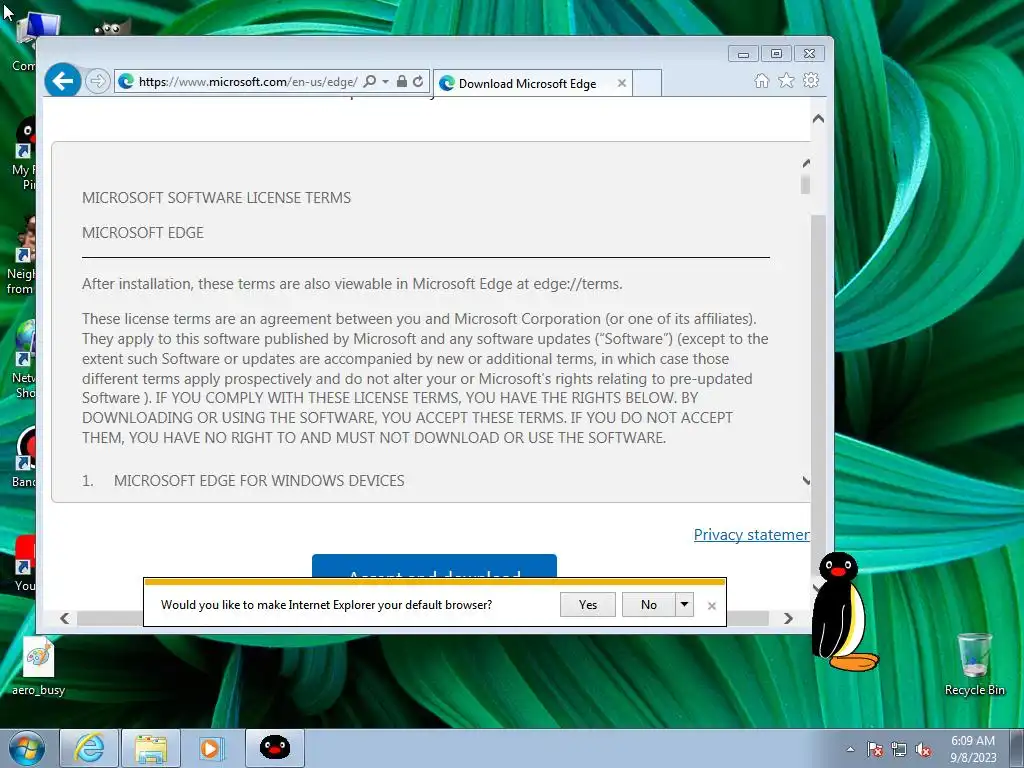Click the Internet Explorer taskbar icon
The width and height of the screenshot is (1024, 768).
pyautogui.click(x=89, y=748)
